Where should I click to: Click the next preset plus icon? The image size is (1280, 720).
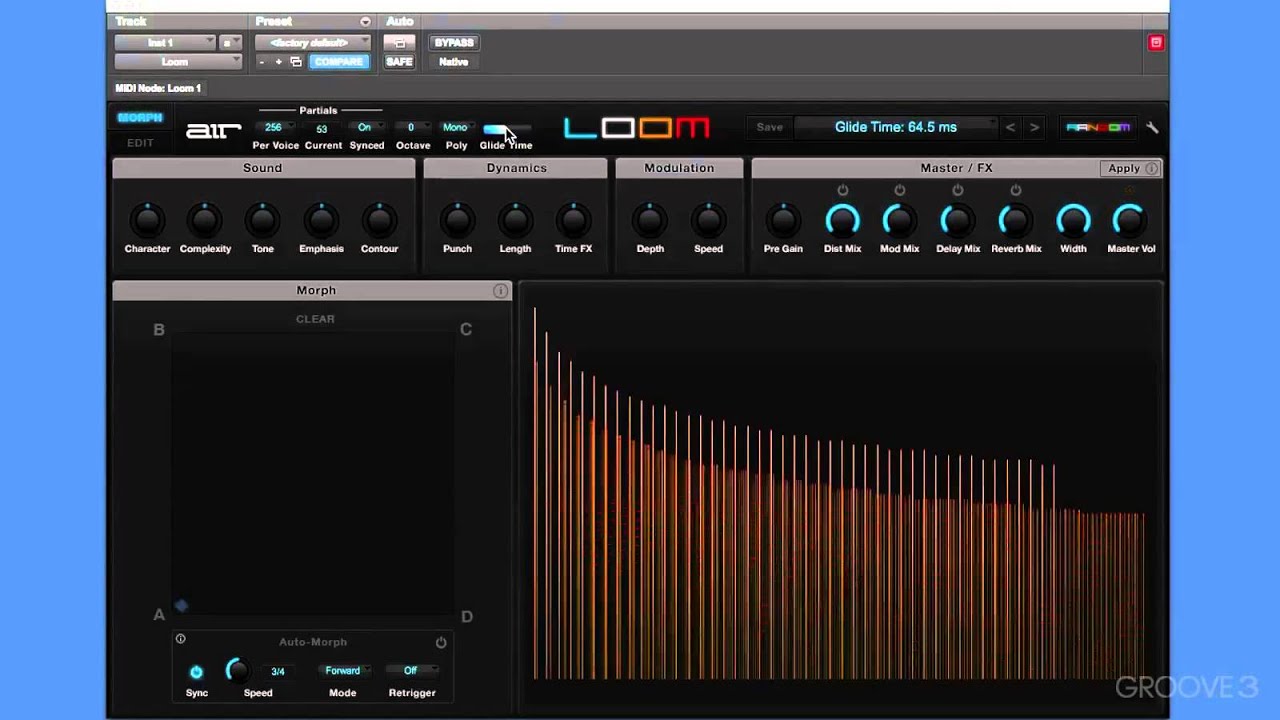point(278,62)
